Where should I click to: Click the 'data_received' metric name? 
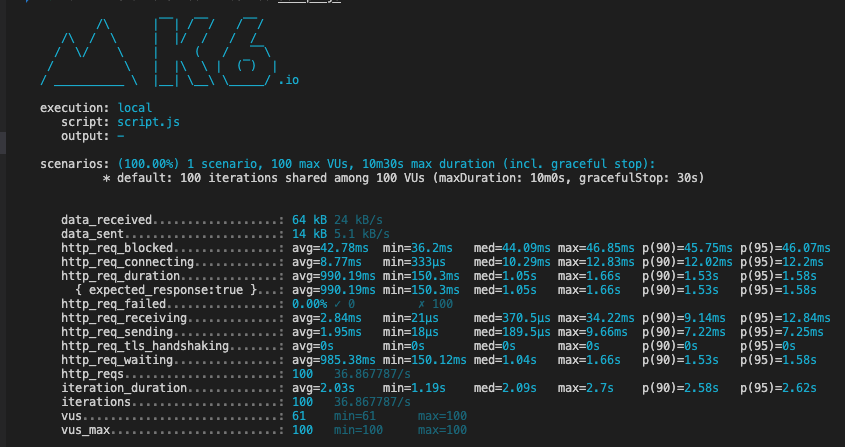106,220
